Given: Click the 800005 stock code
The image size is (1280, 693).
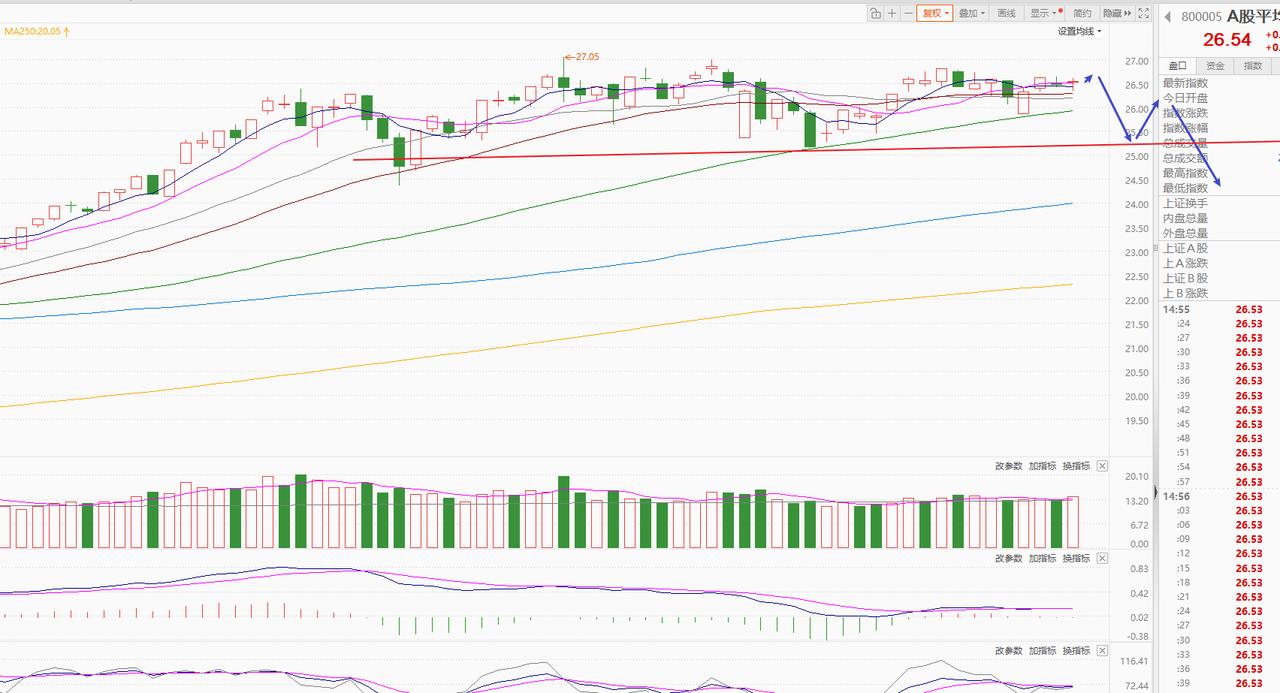Looking at the screenshot, I should click(x=1201, y=16).
